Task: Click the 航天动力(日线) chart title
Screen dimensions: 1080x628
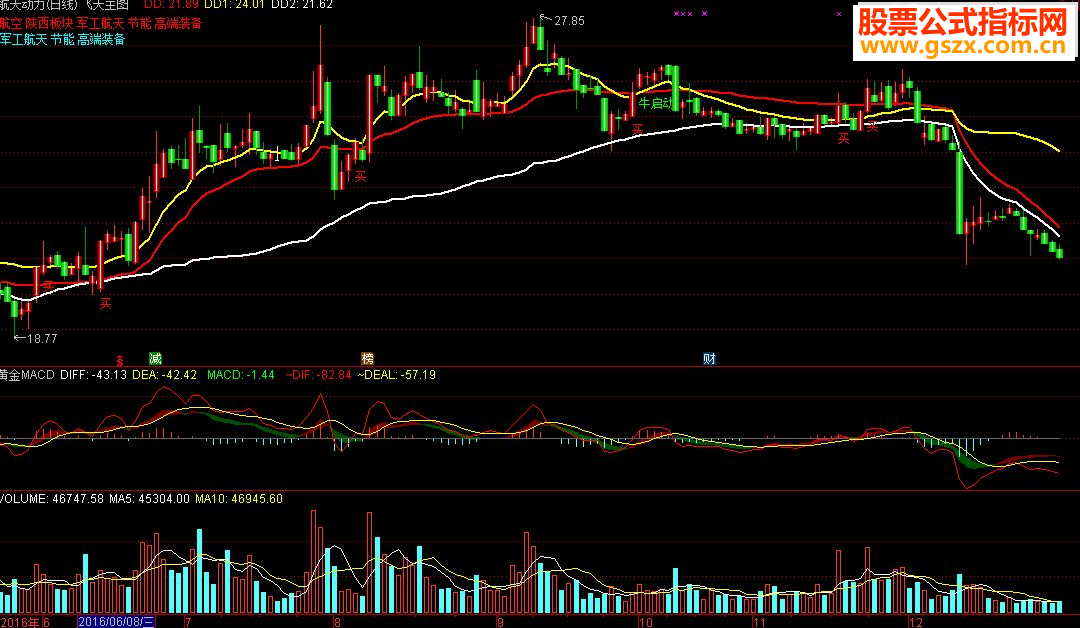Action: click(x=40, y=5)
